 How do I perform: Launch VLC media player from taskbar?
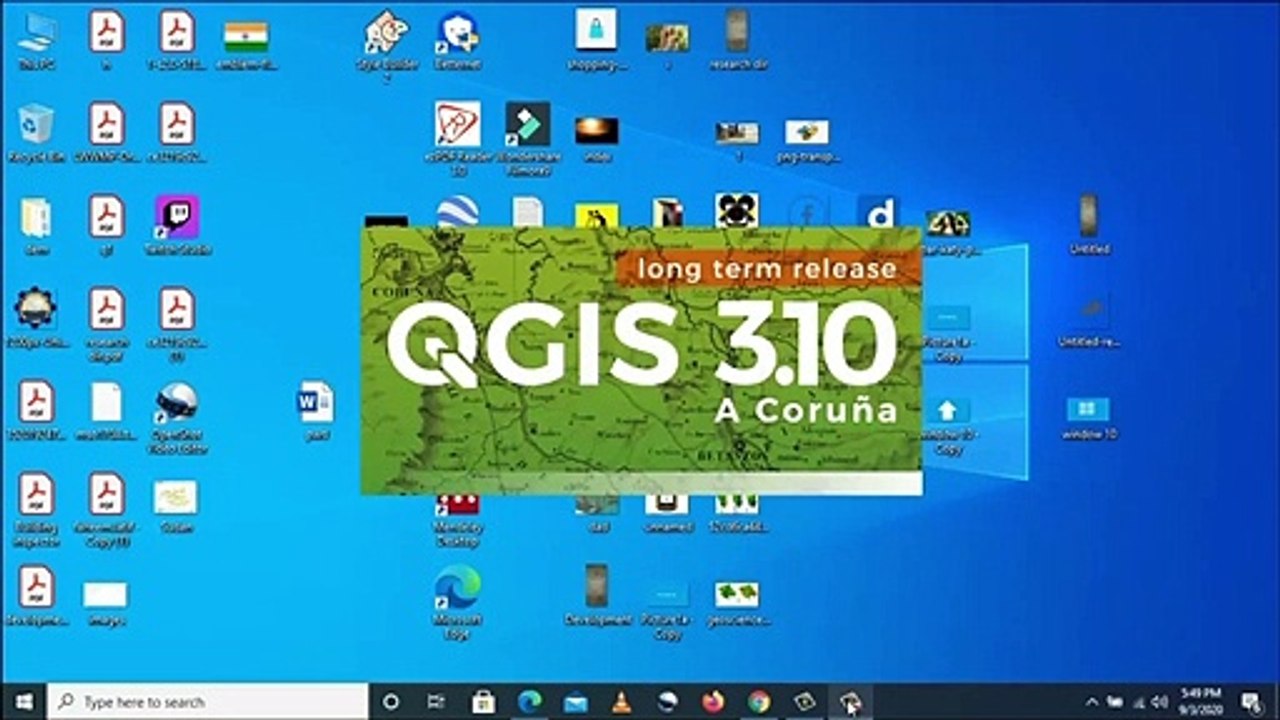tap(621, 701)
